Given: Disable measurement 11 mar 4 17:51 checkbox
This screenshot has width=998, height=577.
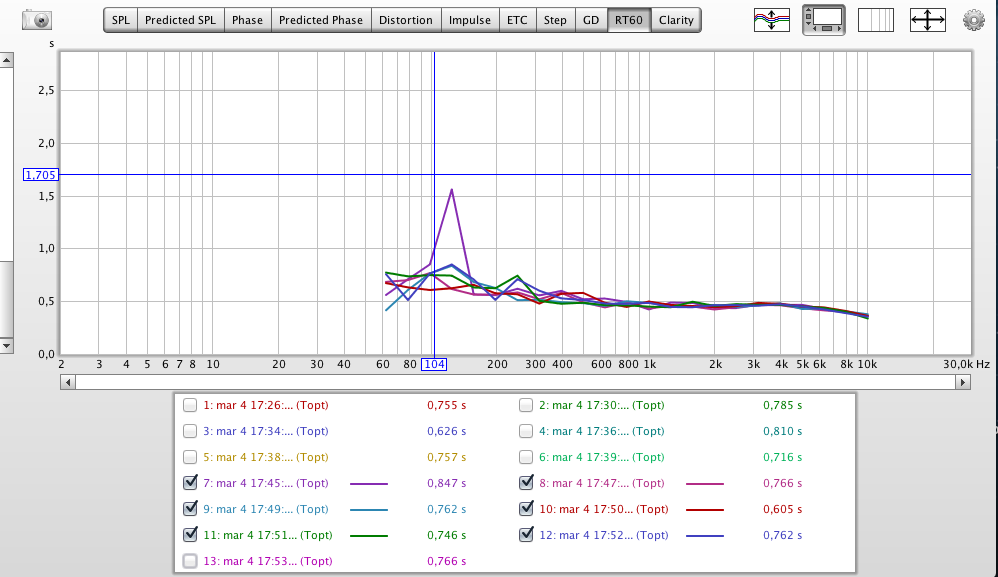Looking at the screenshot, I should [x=190, y=535].
